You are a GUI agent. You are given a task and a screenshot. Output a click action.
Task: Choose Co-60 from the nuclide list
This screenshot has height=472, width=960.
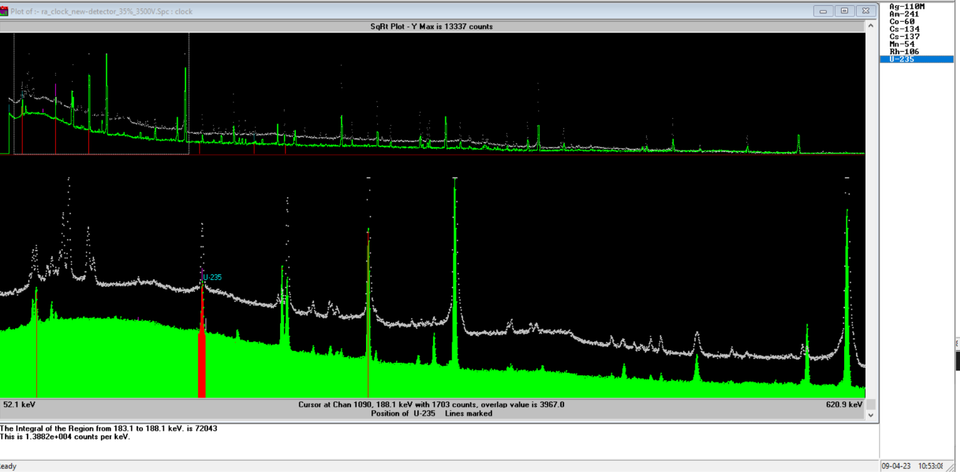click(x=901, y=22)
